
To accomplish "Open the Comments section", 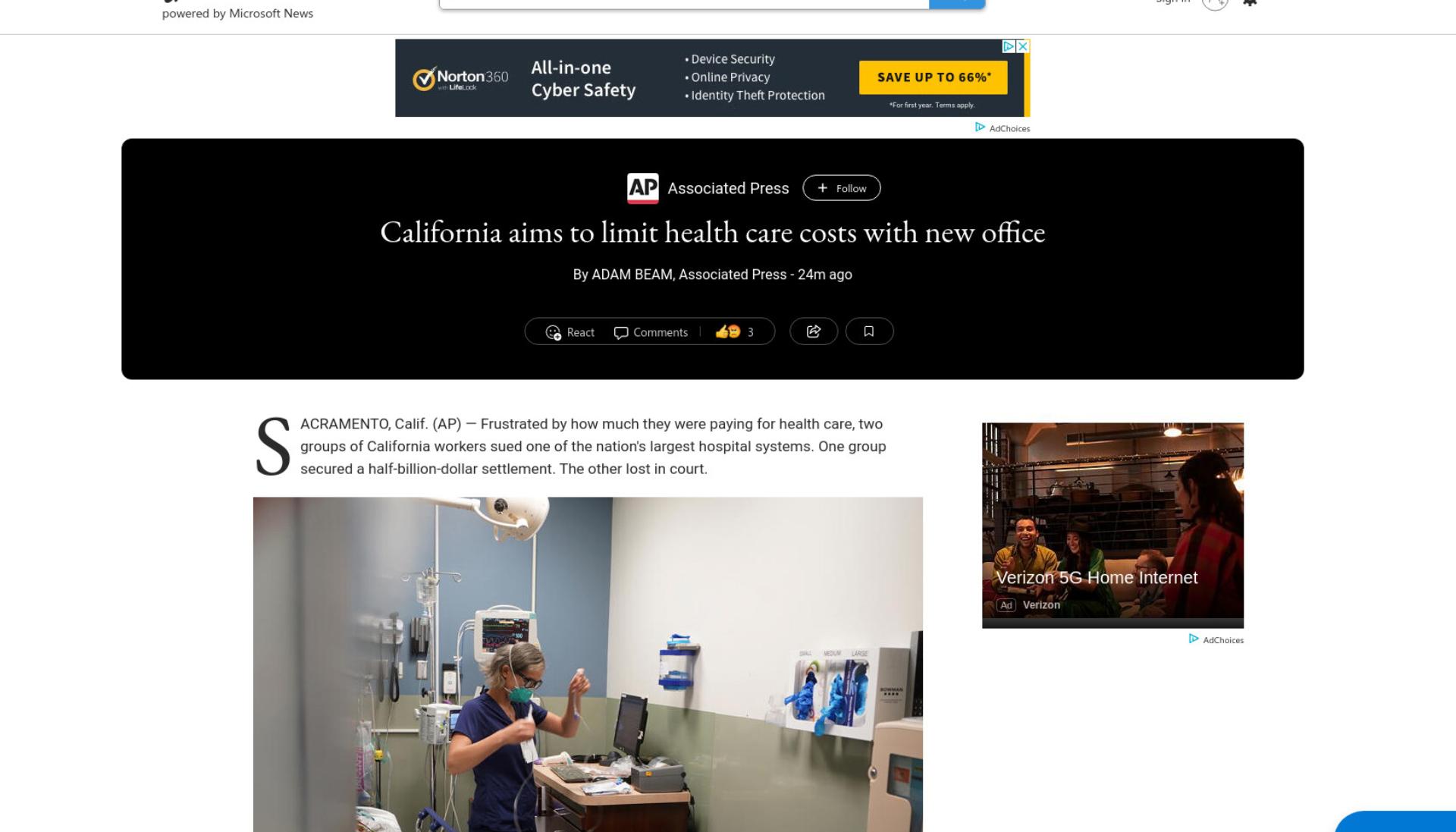I will point(651,332).
